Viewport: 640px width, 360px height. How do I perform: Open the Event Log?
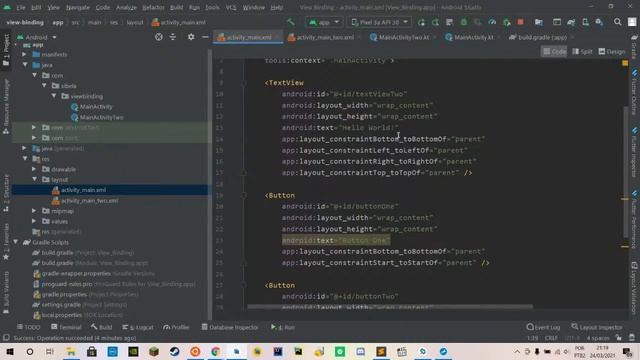pos(543,327)
